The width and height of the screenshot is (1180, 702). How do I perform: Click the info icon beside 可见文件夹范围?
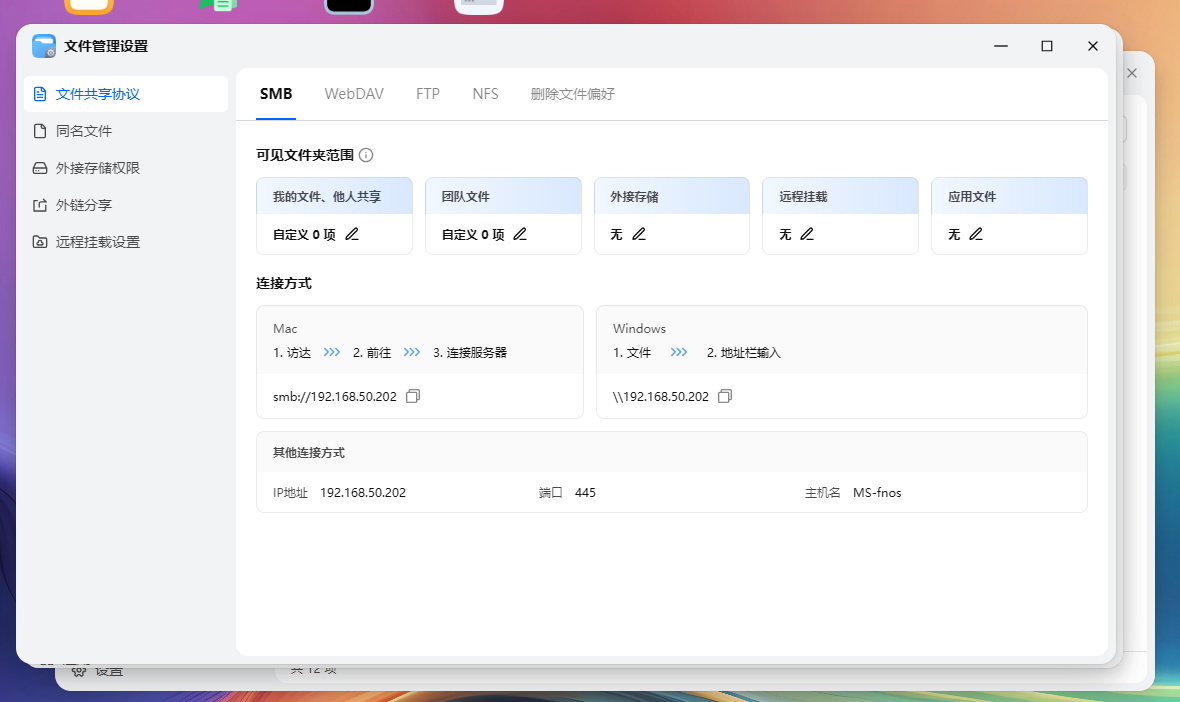366,155
